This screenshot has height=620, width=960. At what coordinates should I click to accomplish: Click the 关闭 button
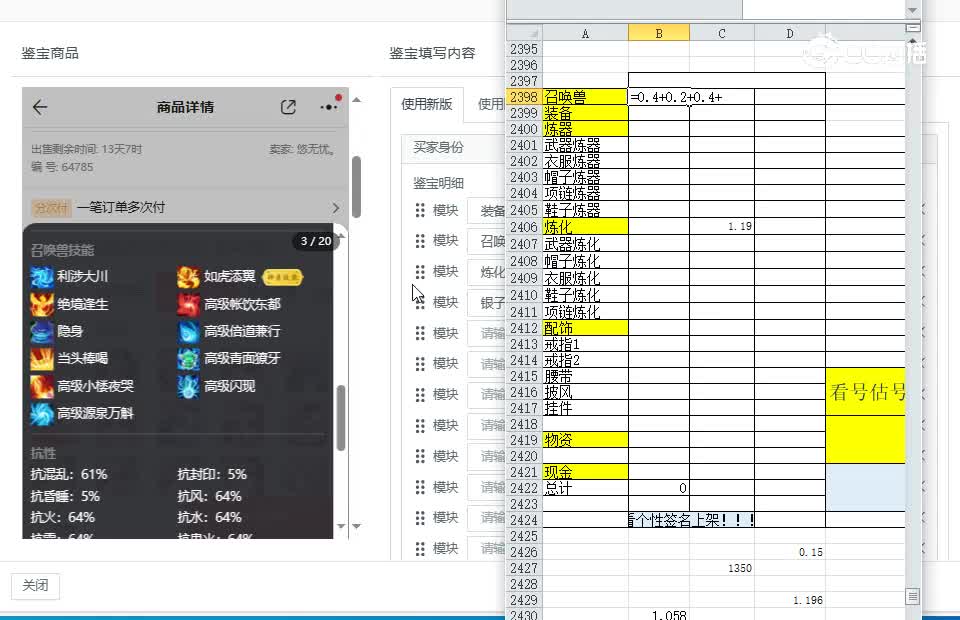36,586
